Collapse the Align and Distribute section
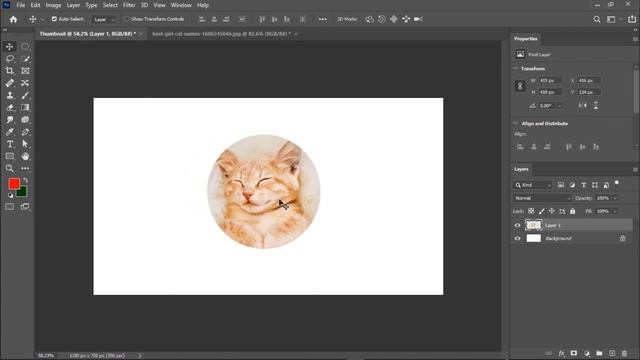The height and width of the screenshot is (360, 640). [x=516, y=123]
